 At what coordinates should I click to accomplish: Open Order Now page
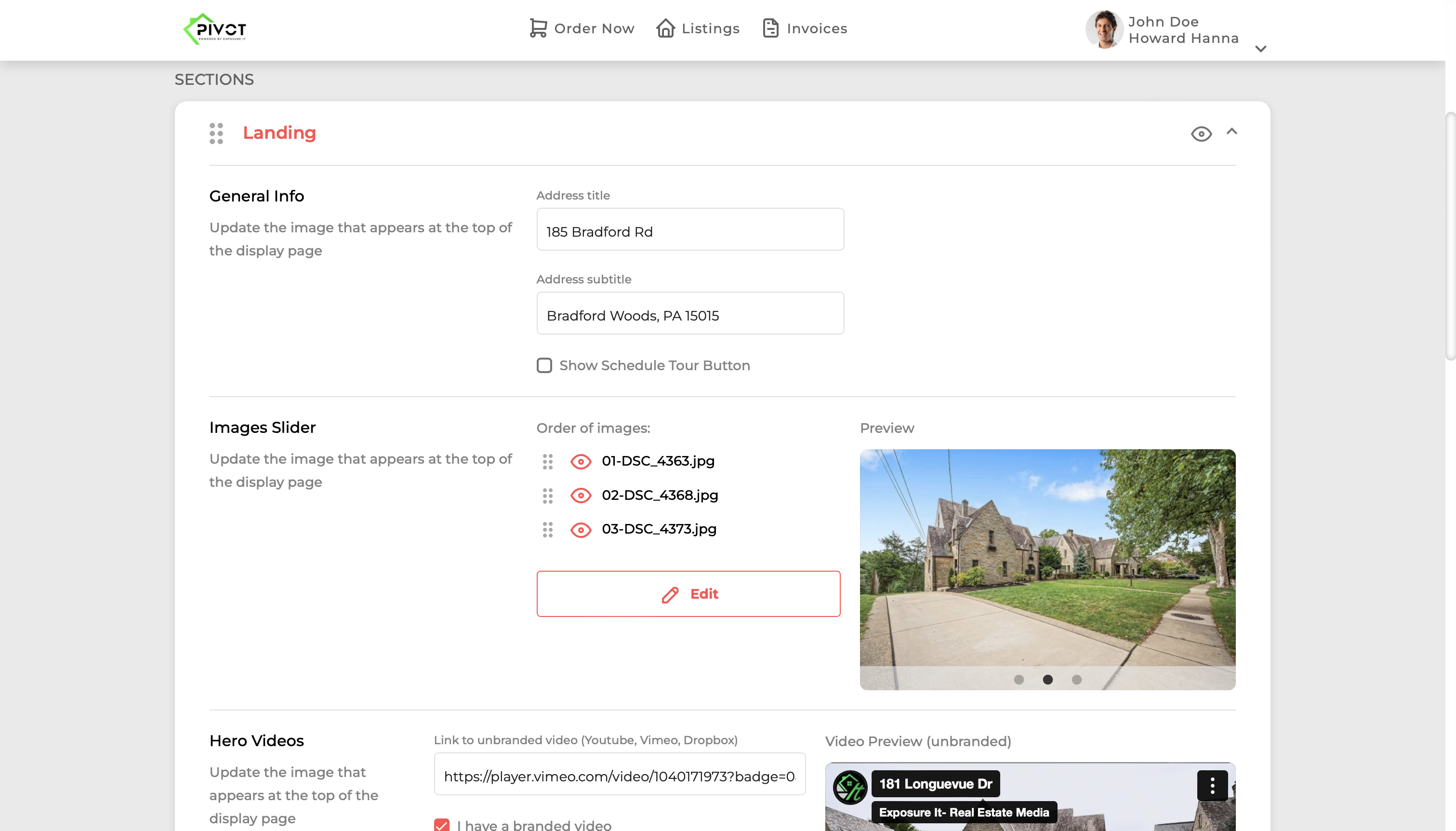(x=582, y=28)
